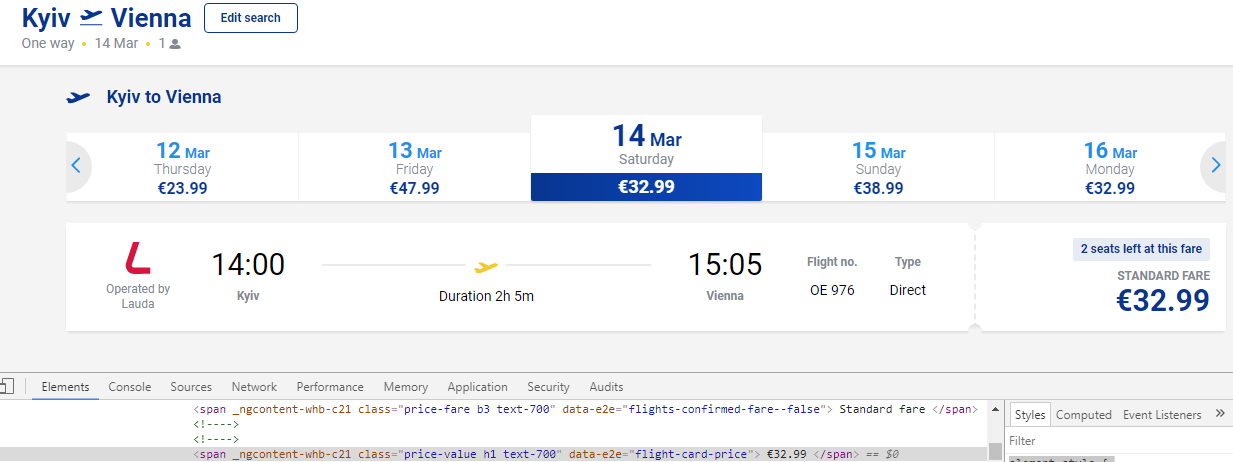This screenshot has width=1233, height=462.
Task: Expand more DevTools style tabs chevron
Action: coord(1220,414)
